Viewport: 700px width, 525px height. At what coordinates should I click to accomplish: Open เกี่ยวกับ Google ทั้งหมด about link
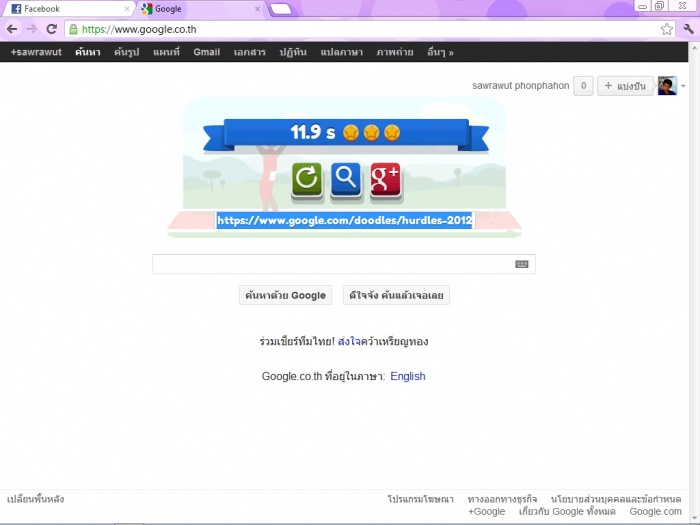pyautogui.click(x=567, y=512)
